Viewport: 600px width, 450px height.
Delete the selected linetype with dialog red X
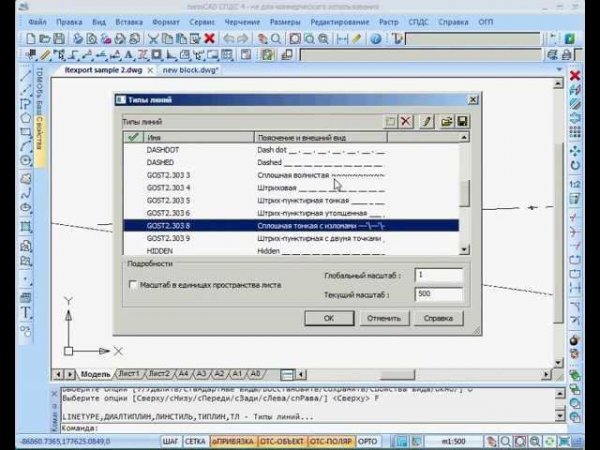point(406,122)
